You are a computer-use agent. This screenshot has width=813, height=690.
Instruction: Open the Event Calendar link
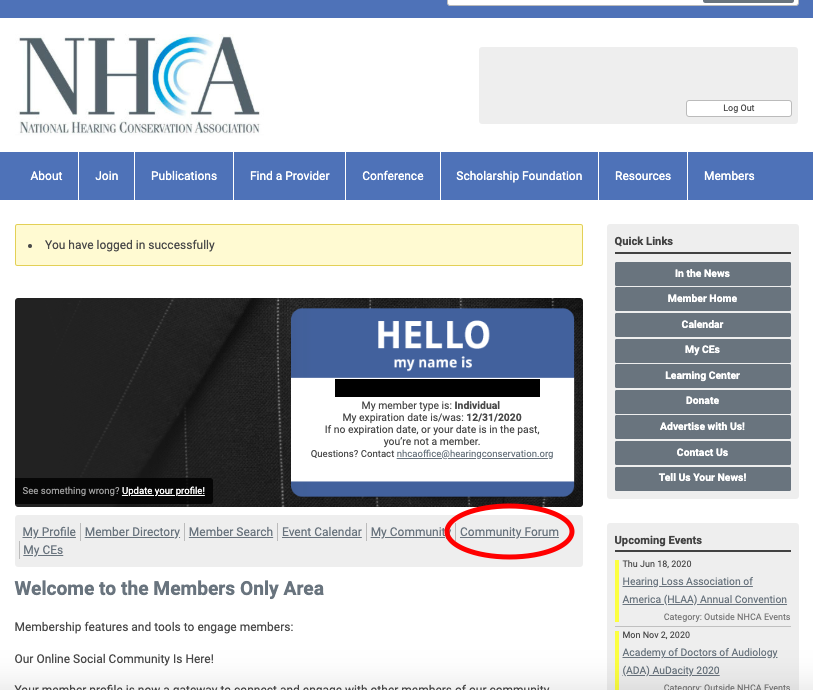(321, 532)
